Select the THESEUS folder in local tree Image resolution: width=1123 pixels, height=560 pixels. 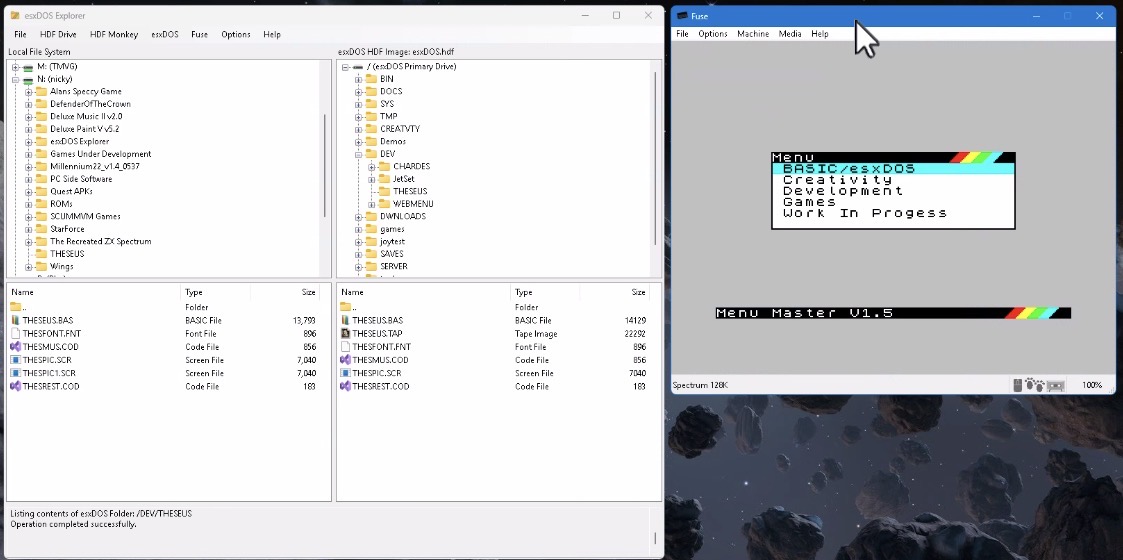(67, 254)
